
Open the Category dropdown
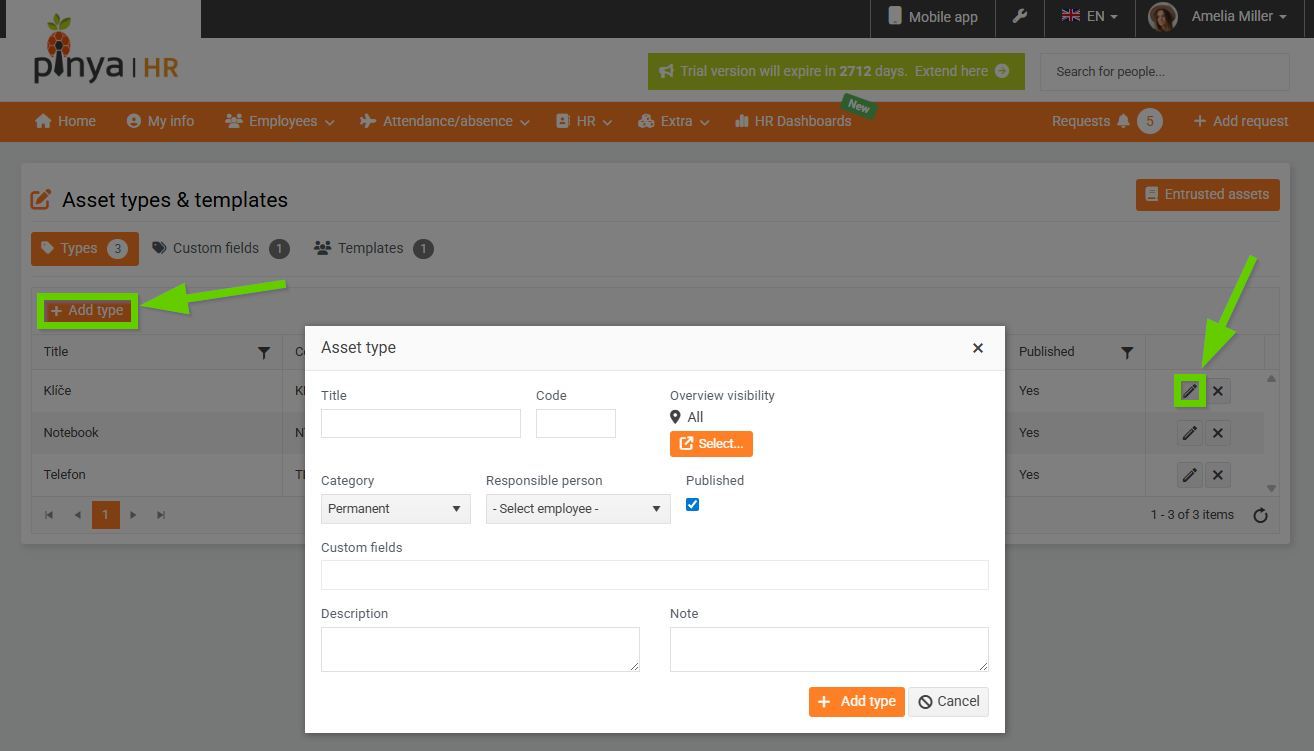396,509
